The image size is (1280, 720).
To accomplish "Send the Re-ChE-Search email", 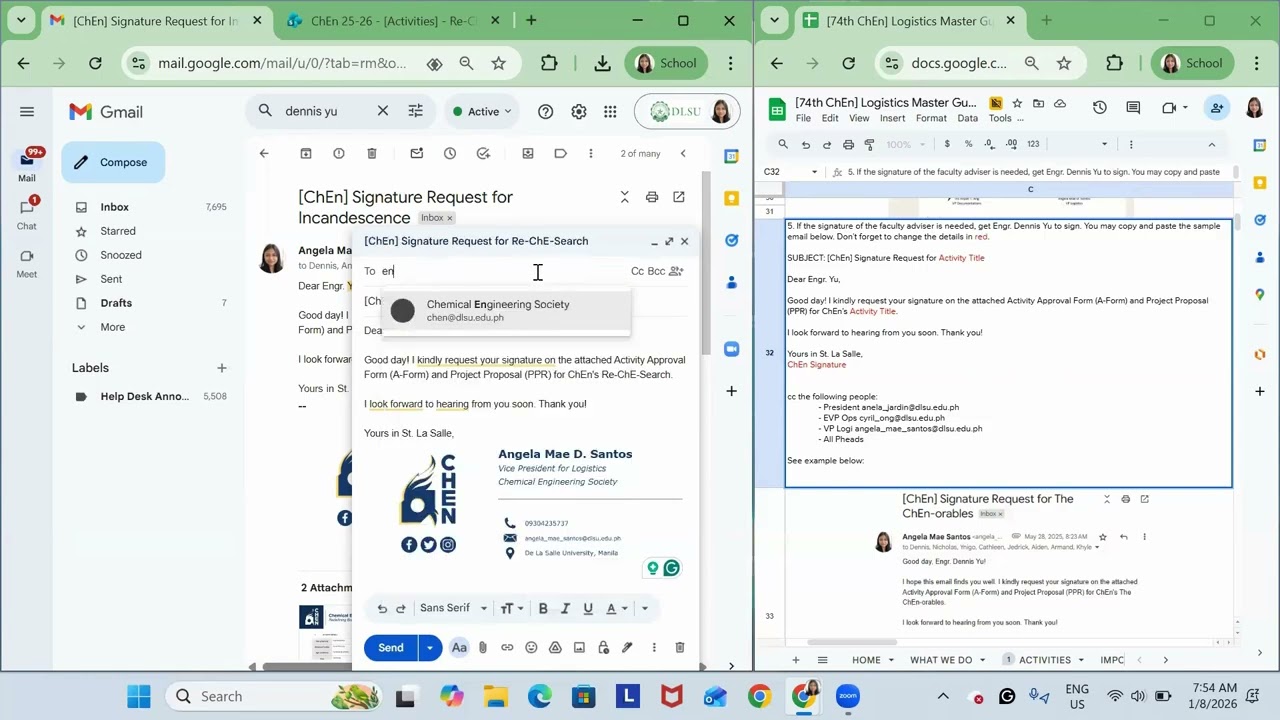I will 391,648.
